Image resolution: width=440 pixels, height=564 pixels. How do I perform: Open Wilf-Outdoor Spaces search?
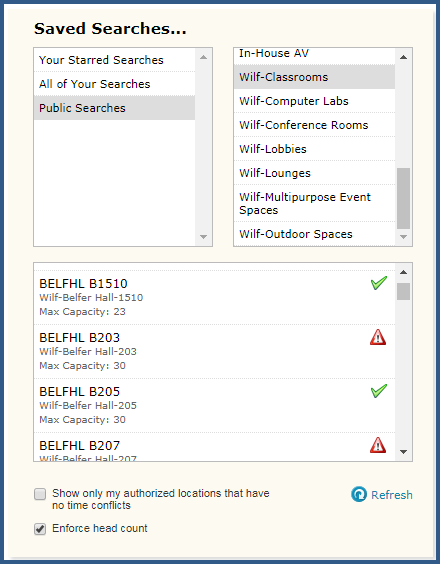click(x=314, y=234)
